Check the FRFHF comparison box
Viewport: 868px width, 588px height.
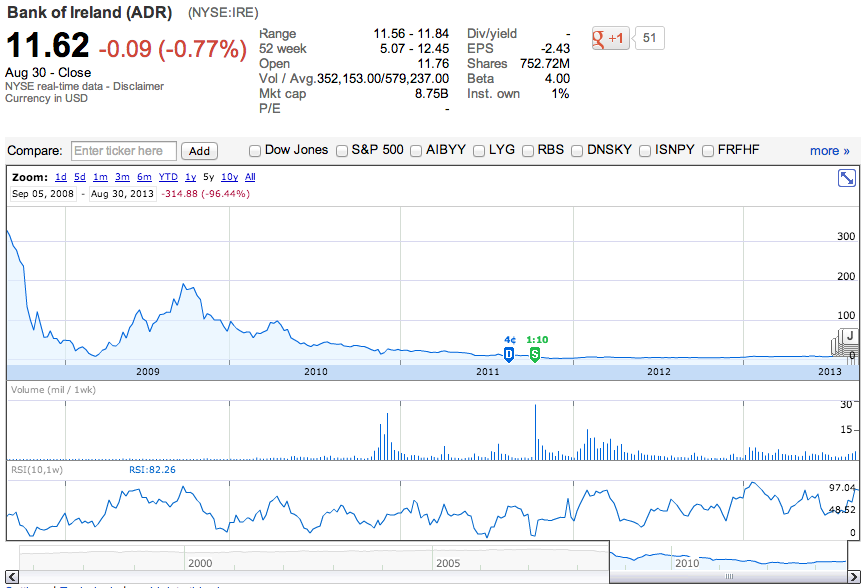(707, 151)
